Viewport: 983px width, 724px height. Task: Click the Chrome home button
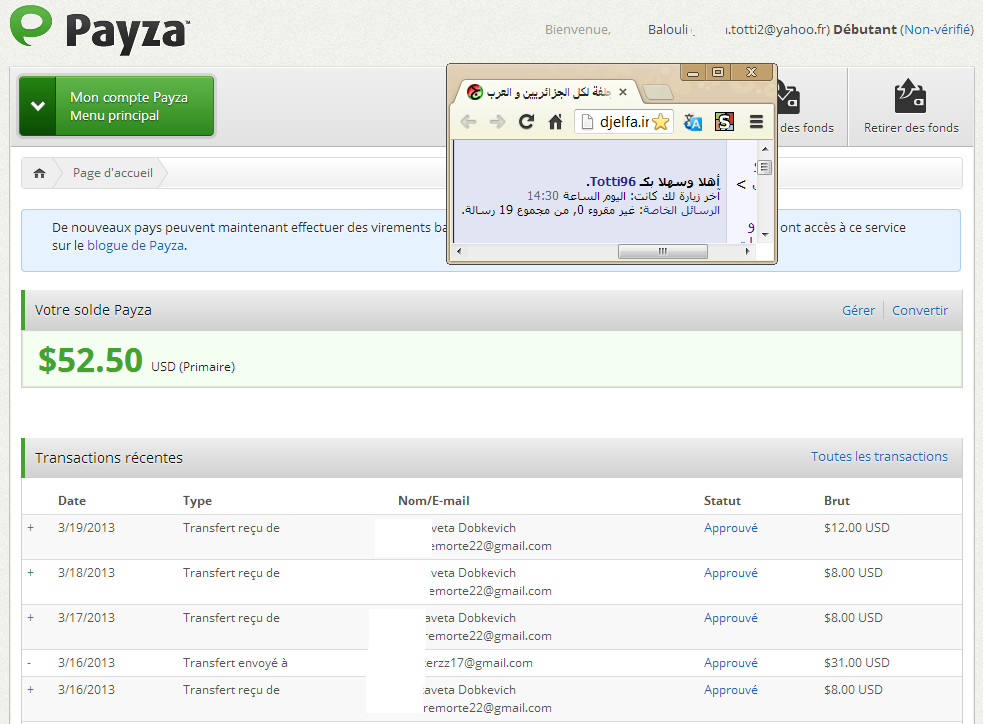[555, 122]
